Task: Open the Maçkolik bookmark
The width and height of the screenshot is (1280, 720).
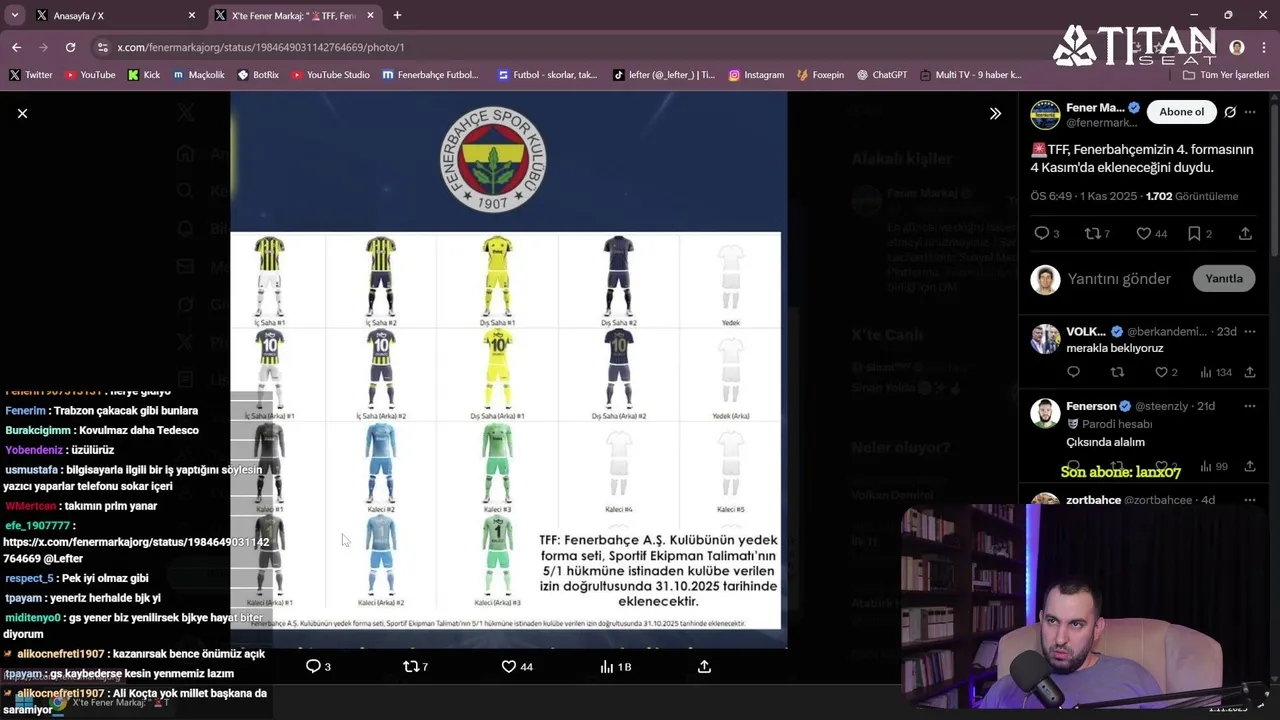Action: (x=199, y=75)
